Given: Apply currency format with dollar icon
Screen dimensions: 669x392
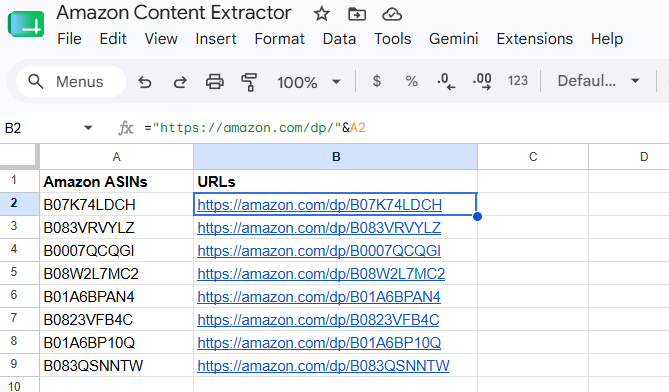Looking at the screenshot, I should [x=376, y=81].
